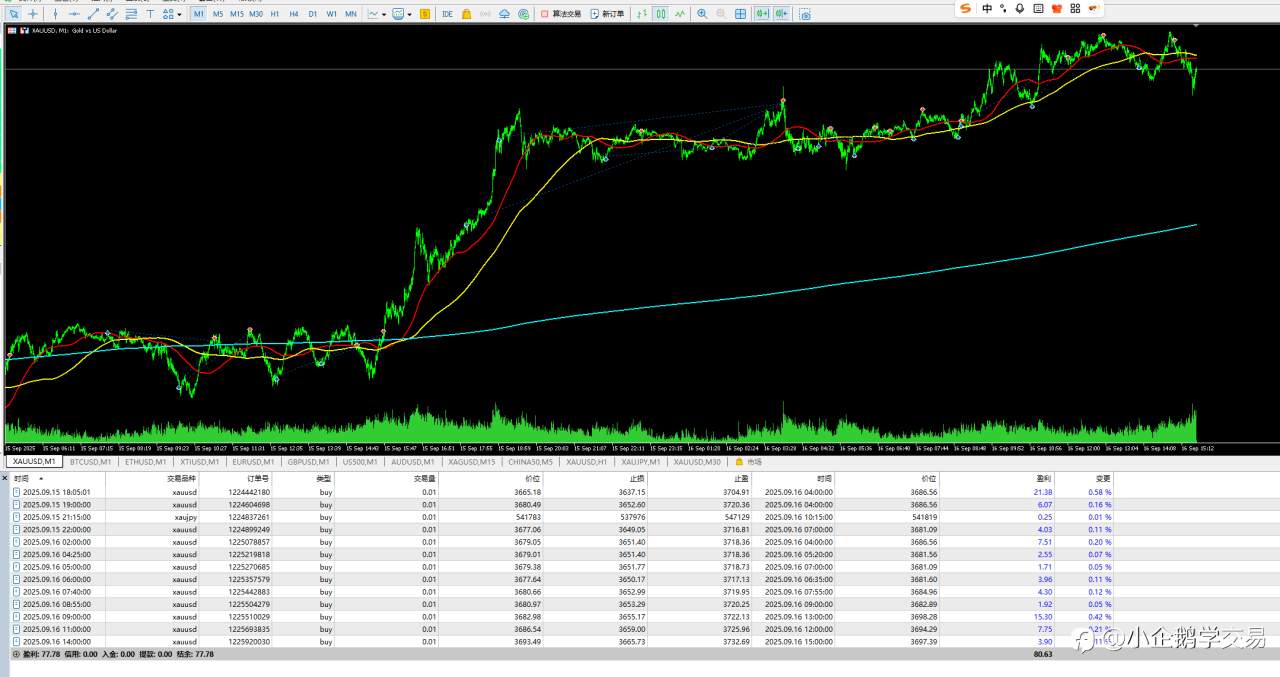Open the XAGUSD,M15 chart tab
The width and height of the screenshot is (1280, 677).
click(x=471, y=462)
